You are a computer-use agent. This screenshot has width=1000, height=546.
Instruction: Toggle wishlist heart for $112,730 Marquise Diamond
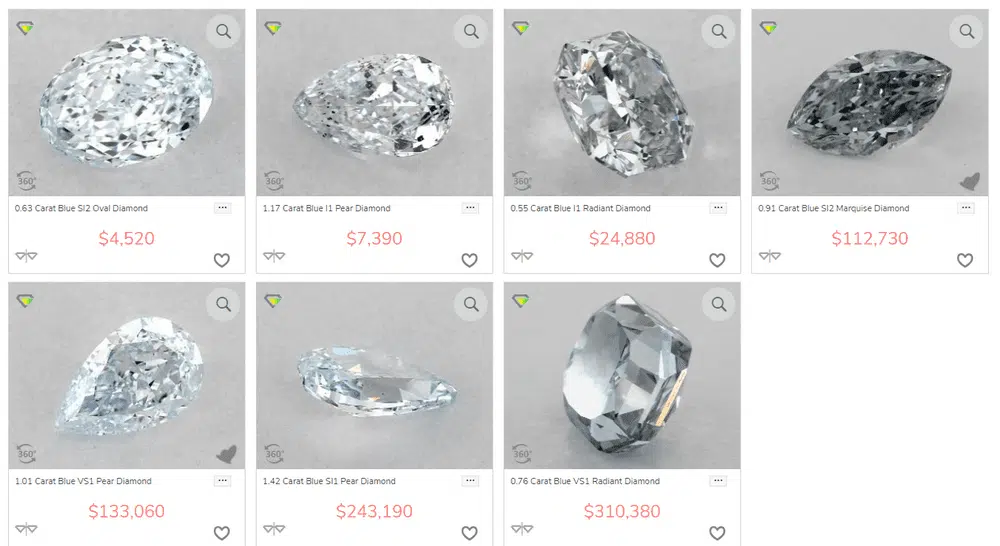click(x=965, y=260)
